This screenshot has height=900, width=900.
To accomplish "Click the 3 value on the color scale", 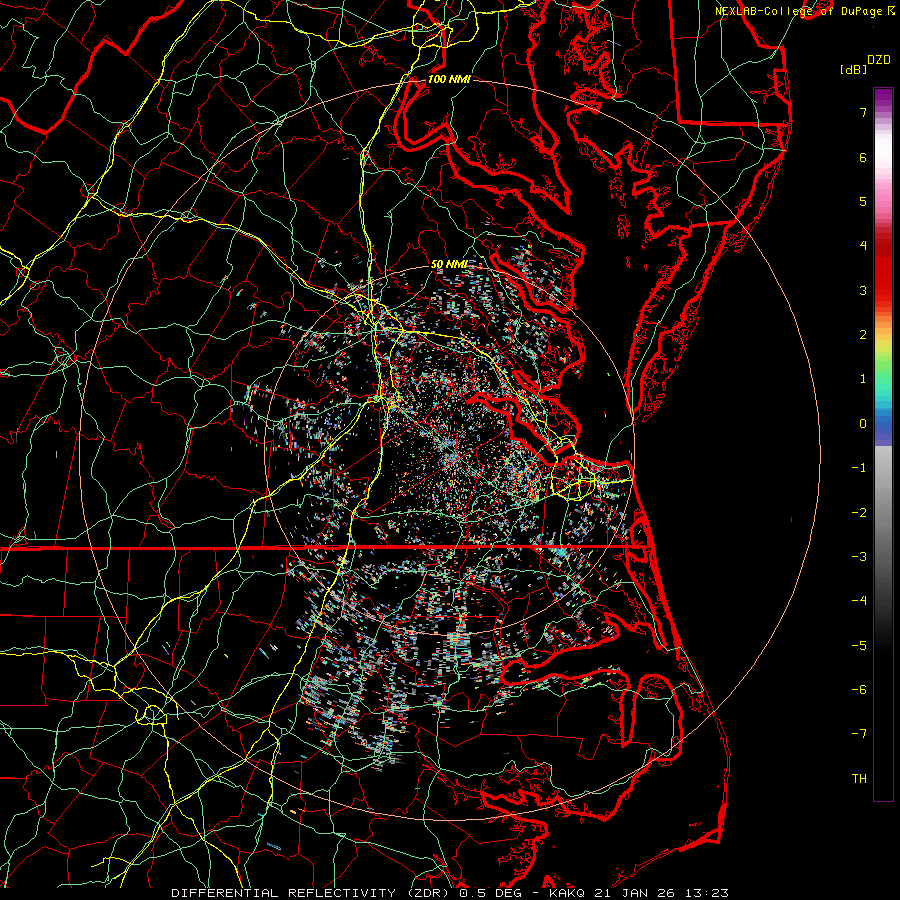I will tap(863, 290).
